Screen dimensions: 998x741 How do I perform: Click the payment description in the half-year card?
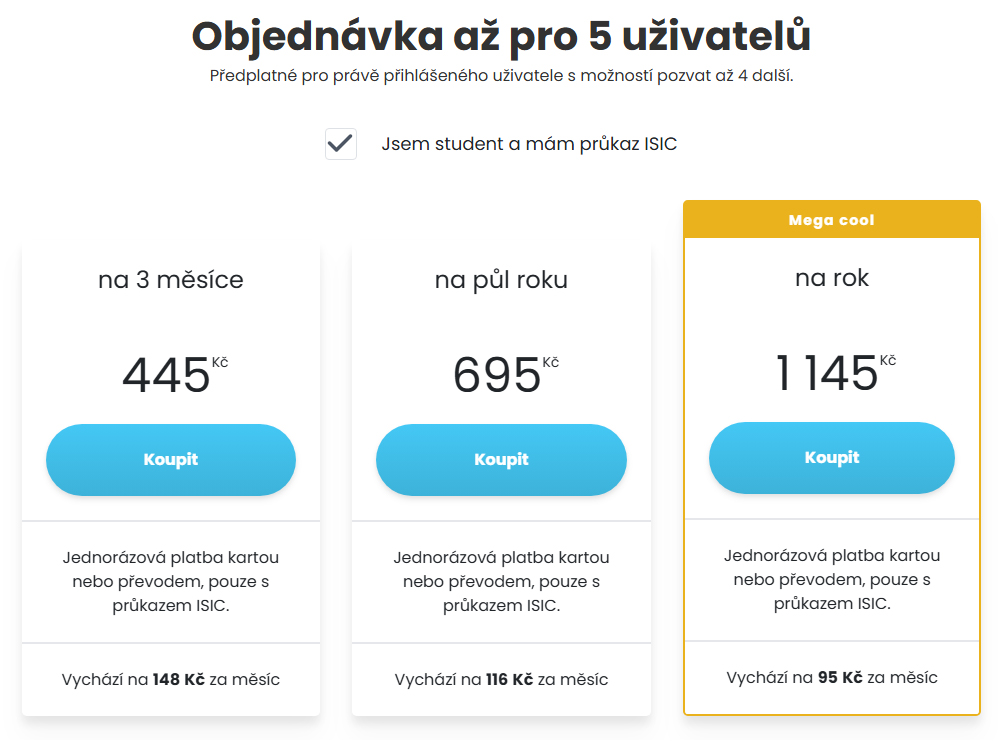[x=501, y=581]
